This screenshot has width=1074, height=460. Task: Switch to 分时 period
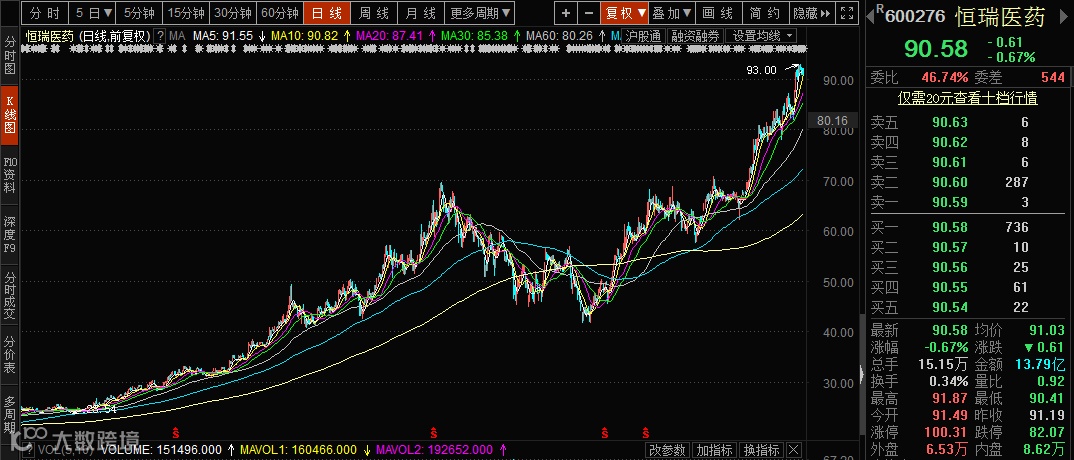tap(45, 12)
